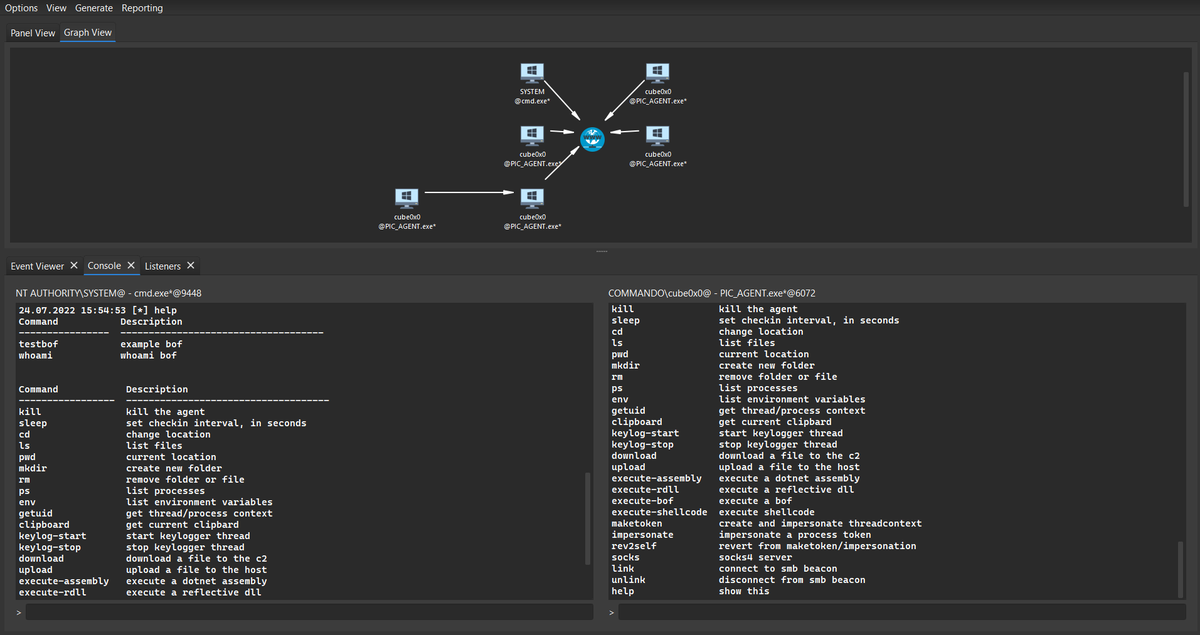Click the 'socks' socks4 server row

[x=702, y=558]
